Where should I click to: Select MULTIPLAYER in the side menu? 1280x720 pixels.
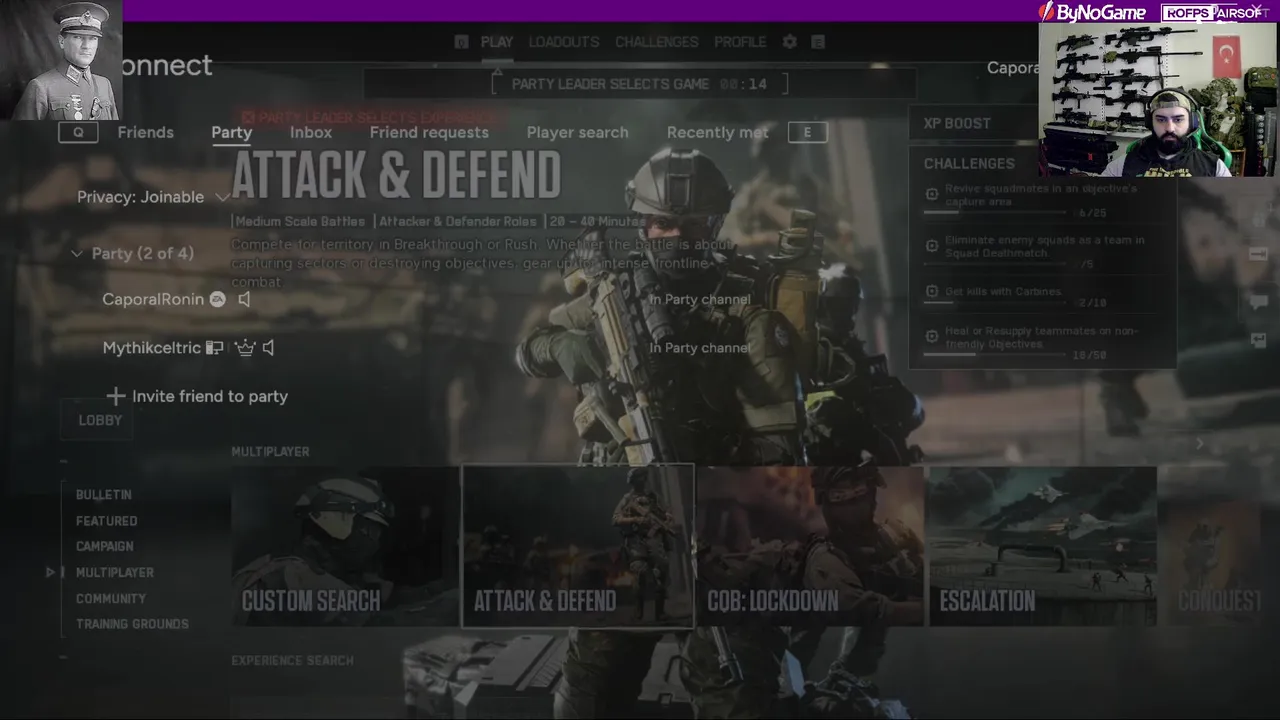(115, 572)
